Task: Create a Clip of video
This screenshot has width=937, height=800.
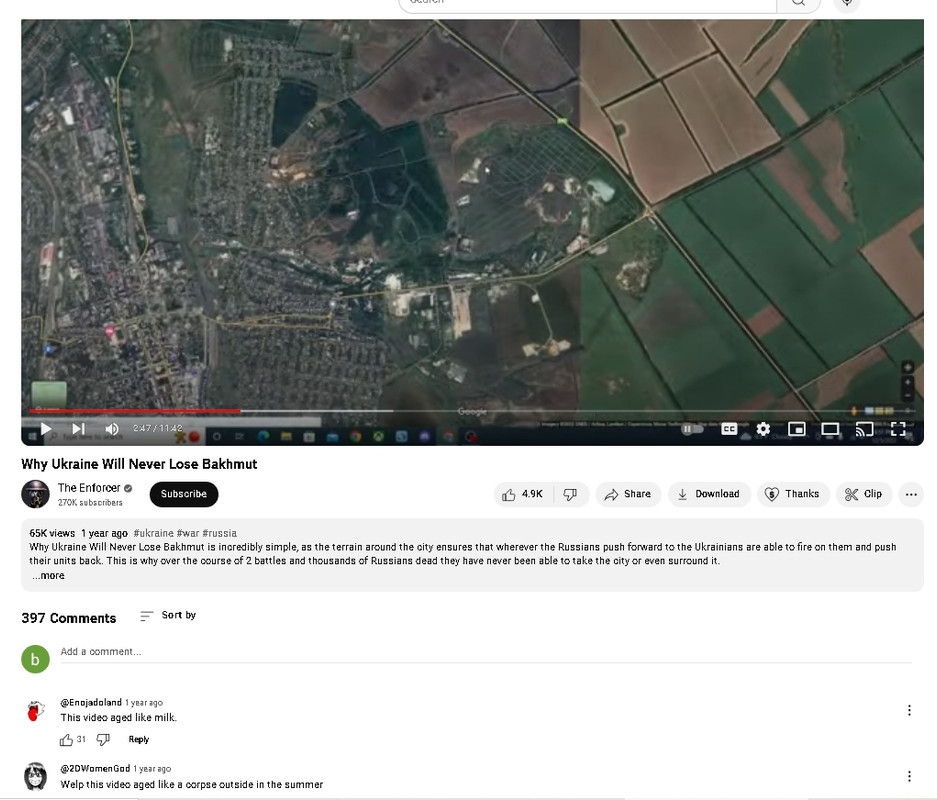Action: (863, 494)
